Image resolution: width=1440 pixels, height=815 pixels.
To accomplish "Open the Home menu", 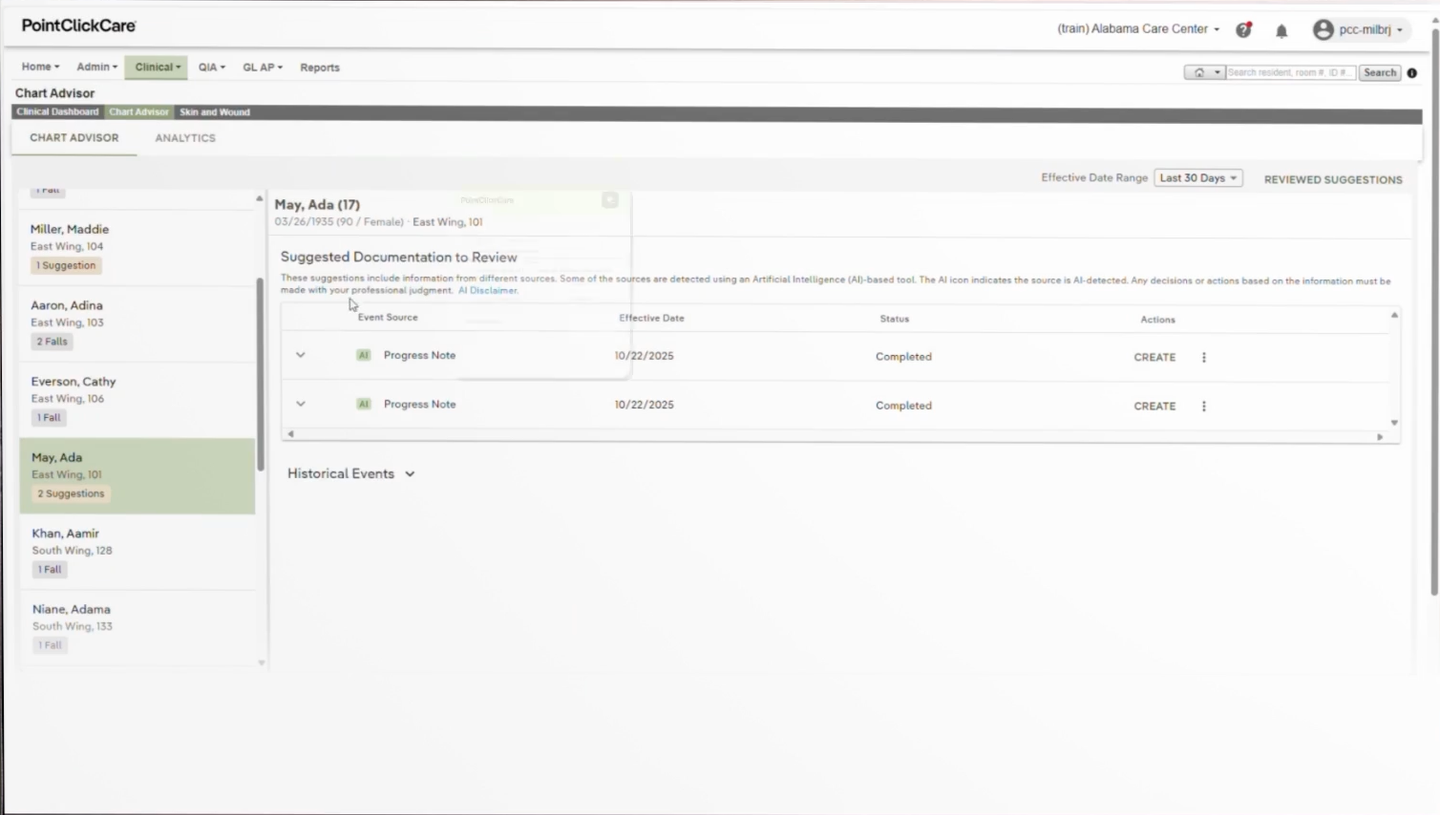I will 40,67.
